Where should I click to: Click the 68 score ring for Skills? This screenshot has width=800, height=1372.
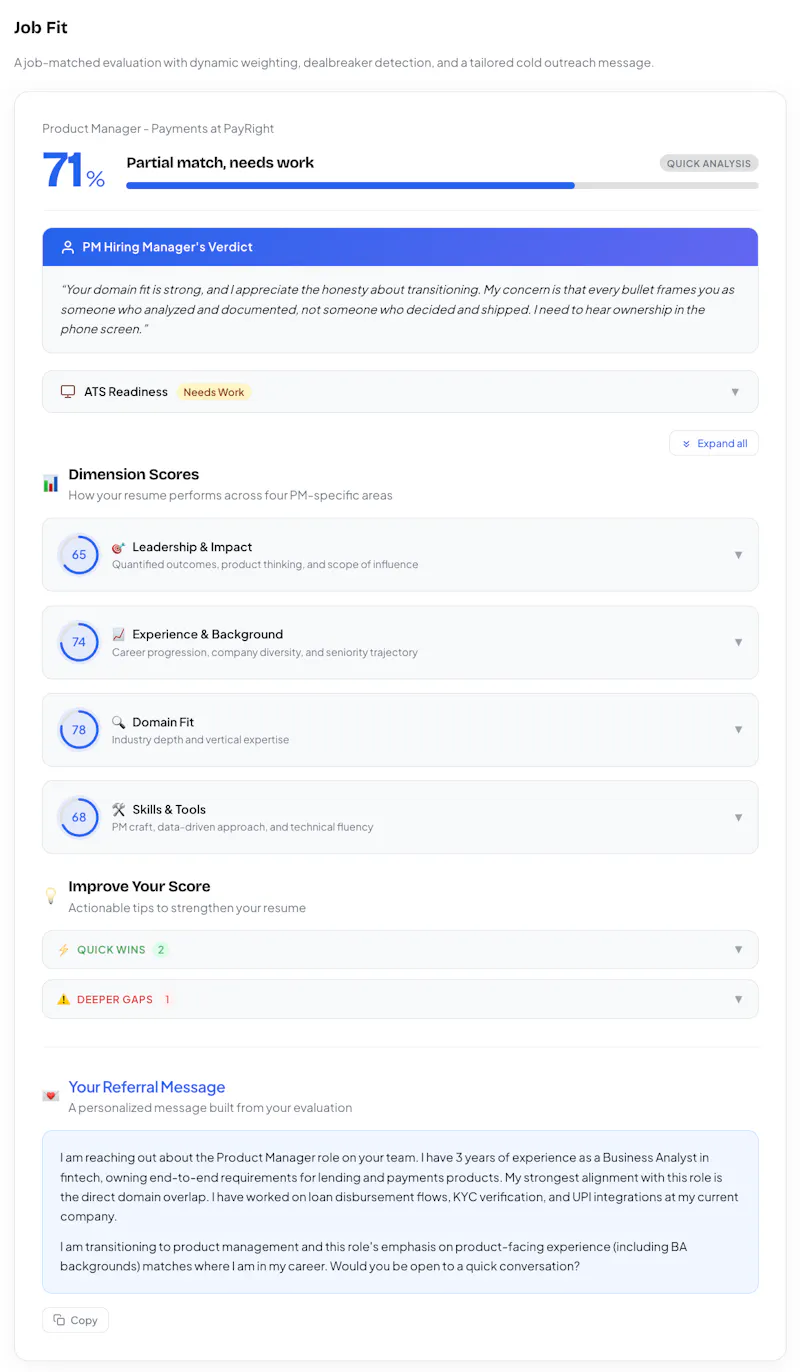(79, 817)
